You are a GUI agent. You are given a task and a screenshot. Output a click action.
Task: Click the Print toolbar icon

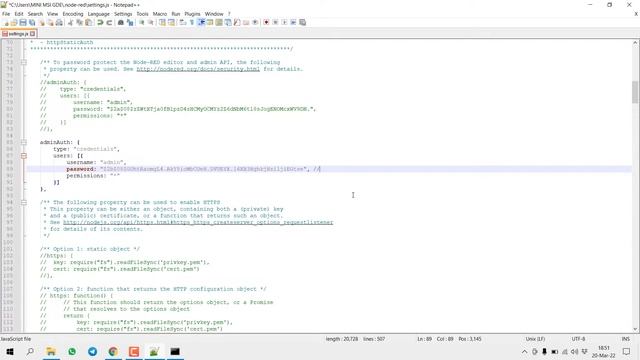[x=59, y=22]
